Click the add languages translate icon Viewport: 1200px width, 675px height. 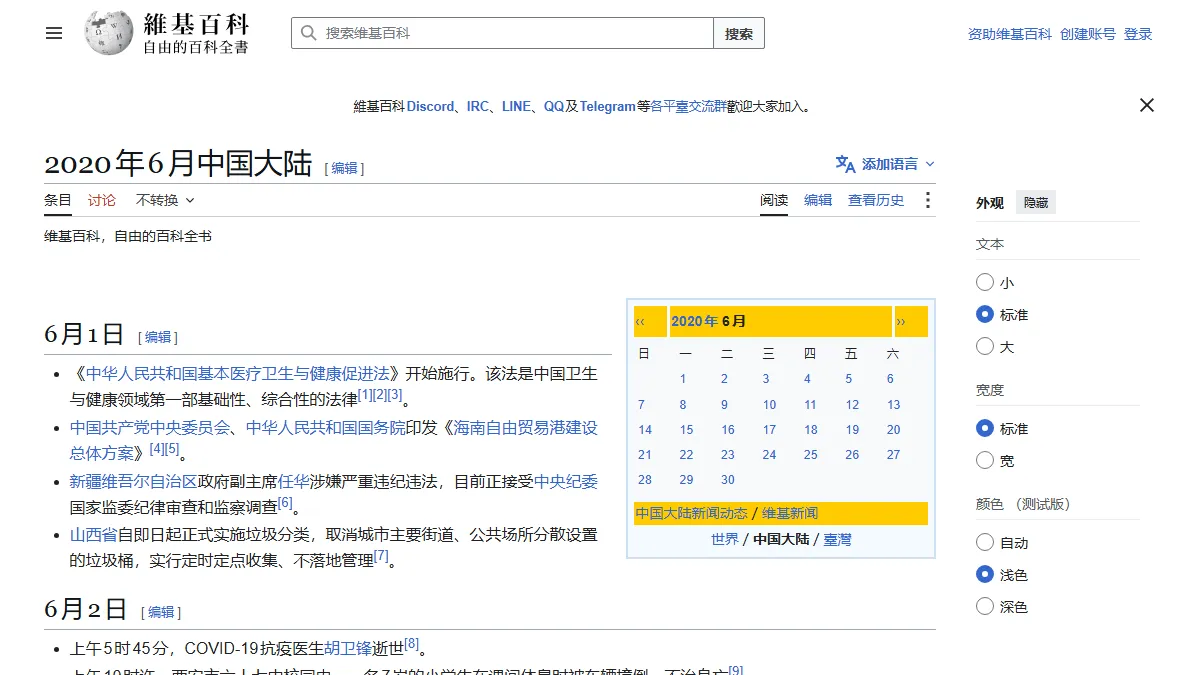click(x=845, y=164)
